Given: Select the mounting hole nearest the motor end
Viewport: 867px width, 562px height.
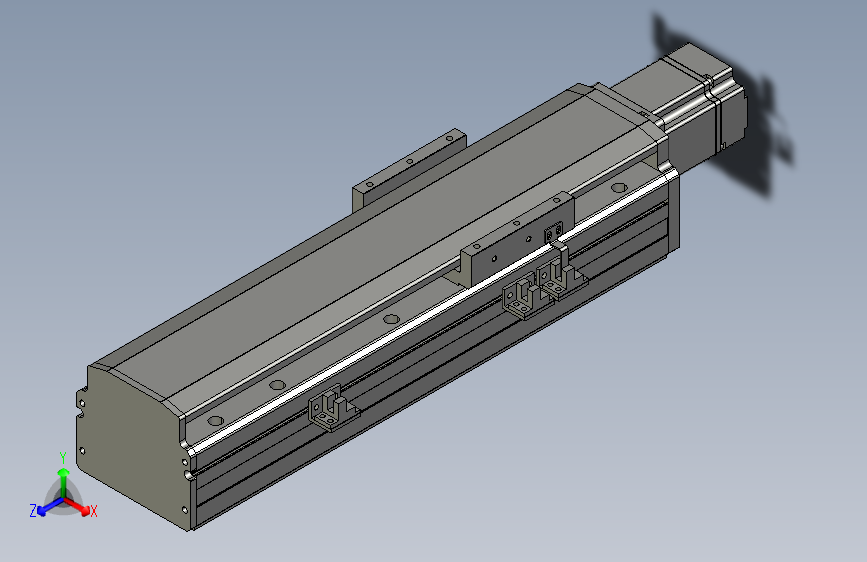Looking at the screenshot, I should [619, 188].
